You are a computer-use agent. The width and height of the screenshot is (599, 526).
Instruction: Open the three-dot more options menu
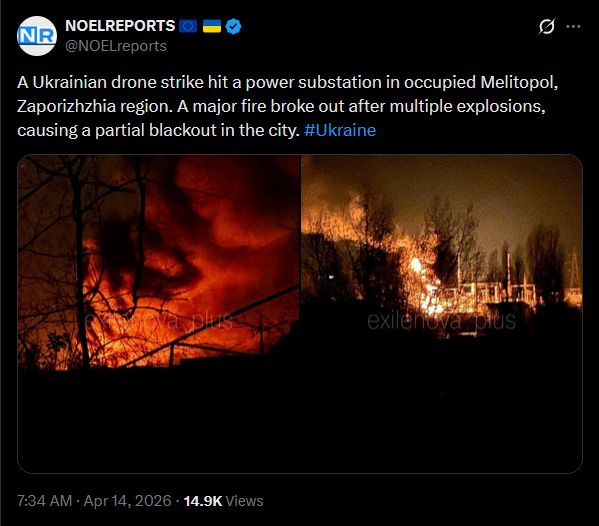point(573,26)
